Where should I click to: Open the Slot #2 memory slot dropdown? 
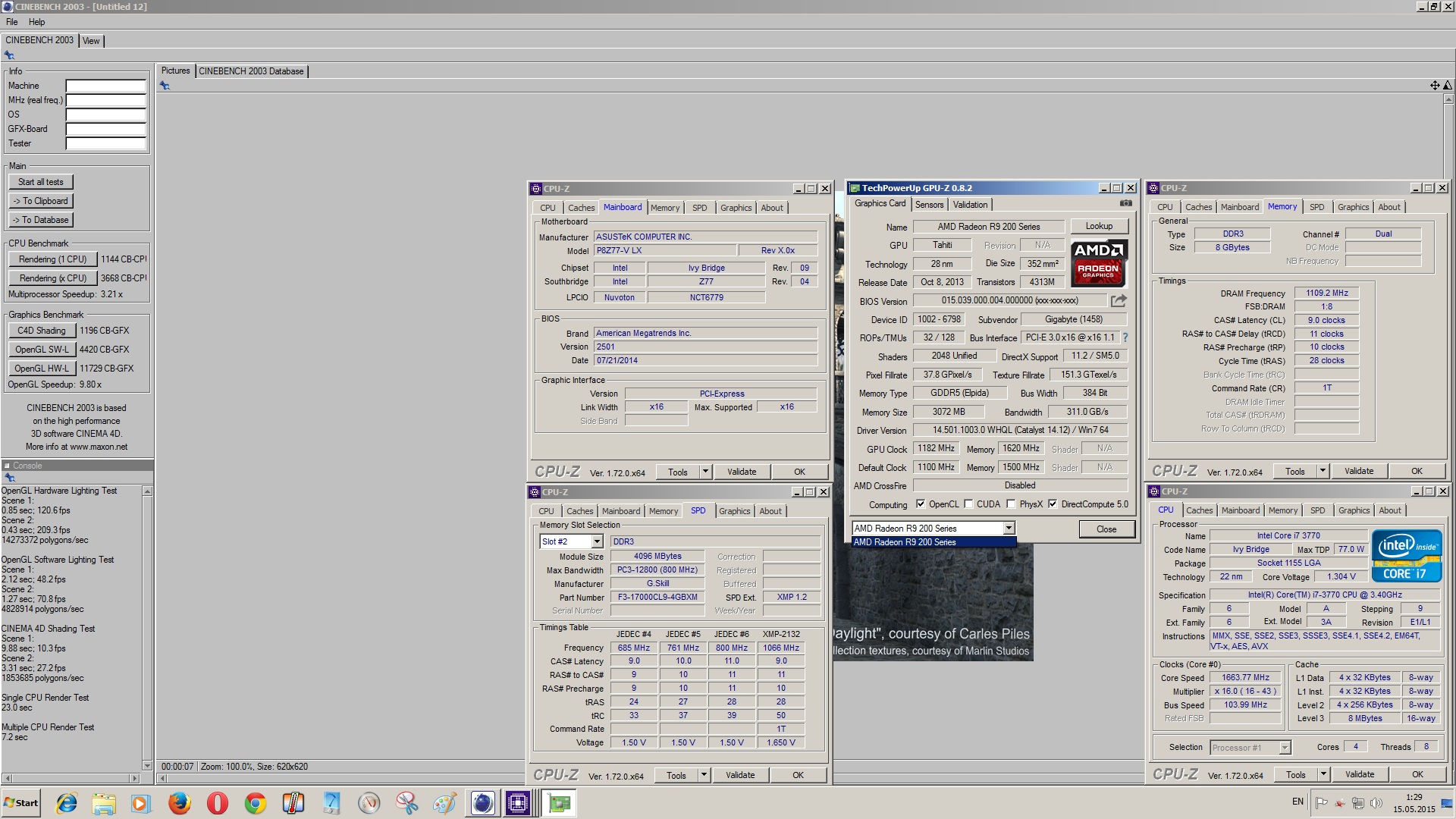tap(597, 541)
